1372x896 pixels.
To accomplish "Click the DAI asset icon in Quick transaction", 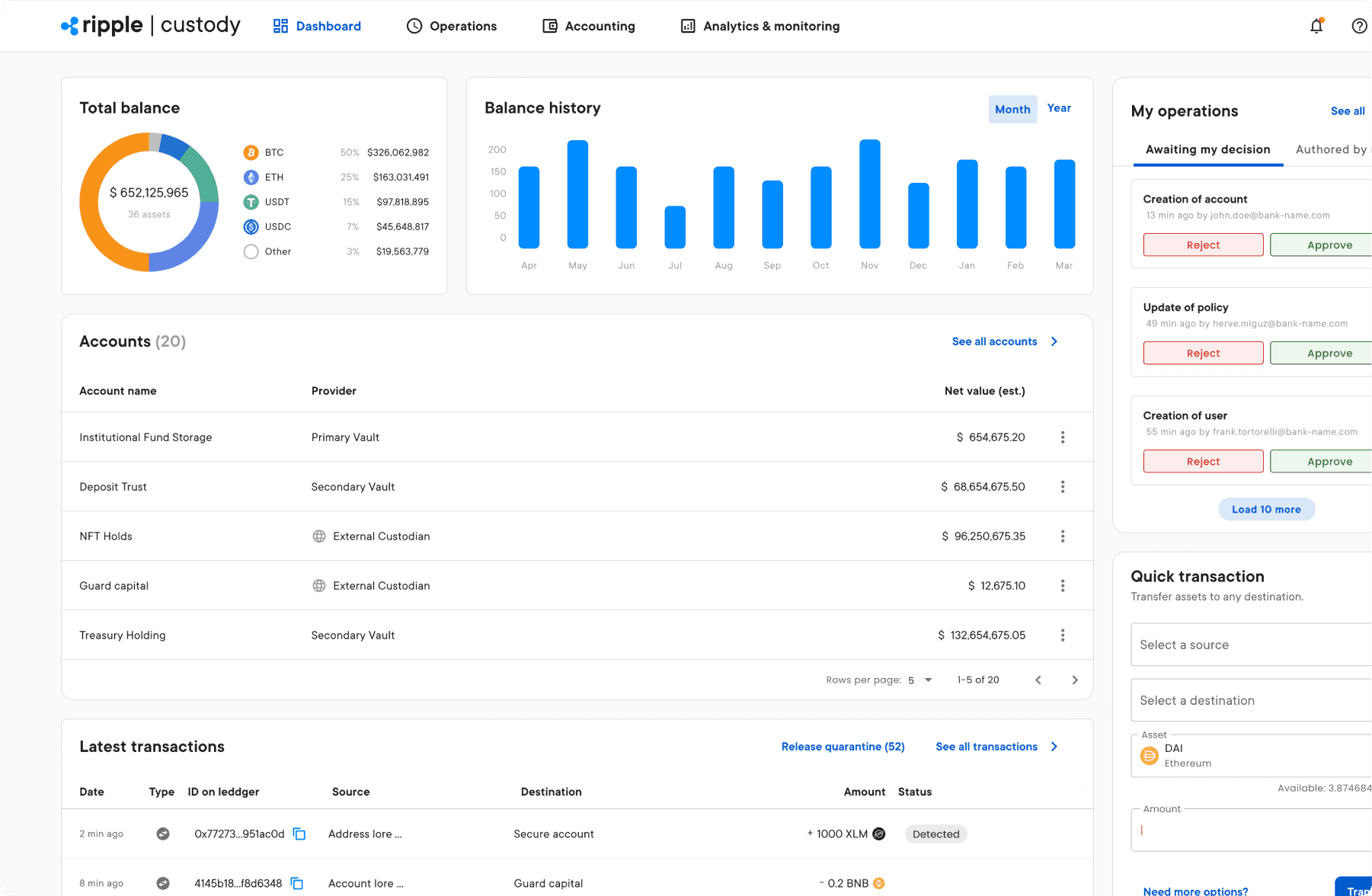I will [1150, 756].
